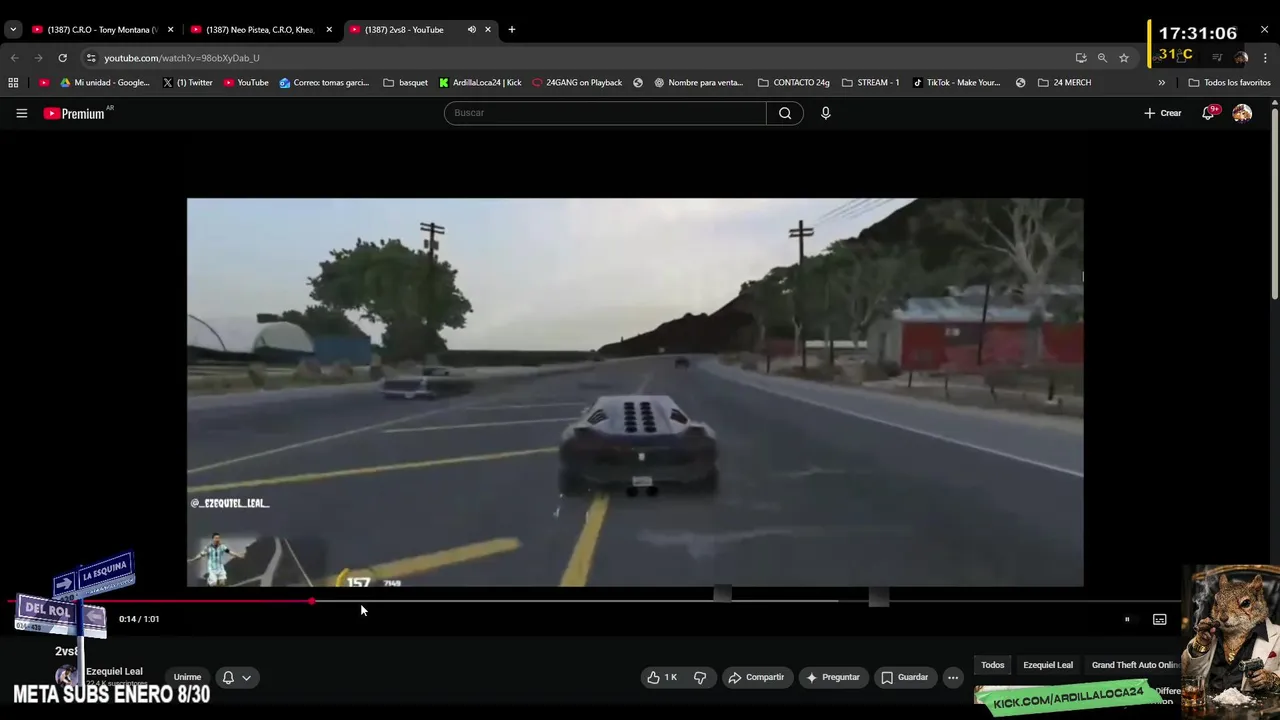This screenshot has height=720, width=1280.
Task: Activate voice search microphone
Action: (x=825, y=113)
